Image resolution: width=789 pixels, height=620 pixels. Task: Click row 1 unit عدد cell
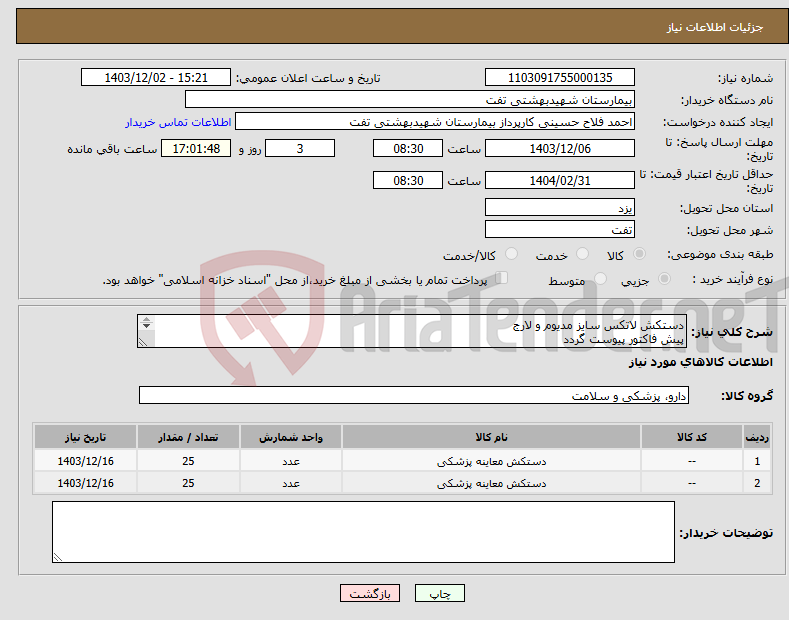[291, 461]
